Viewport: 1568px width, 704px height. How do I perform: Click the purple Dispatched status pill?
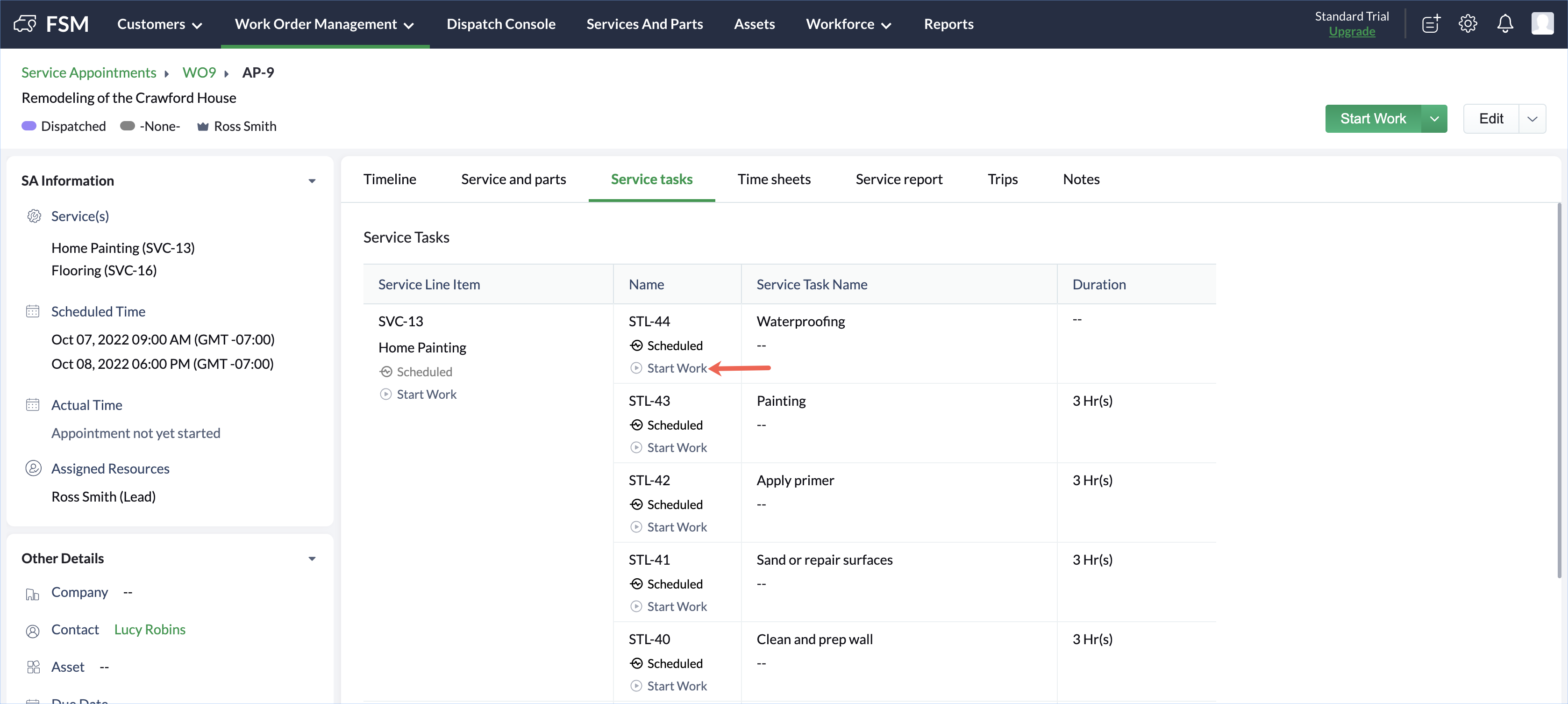coord(29,126)
